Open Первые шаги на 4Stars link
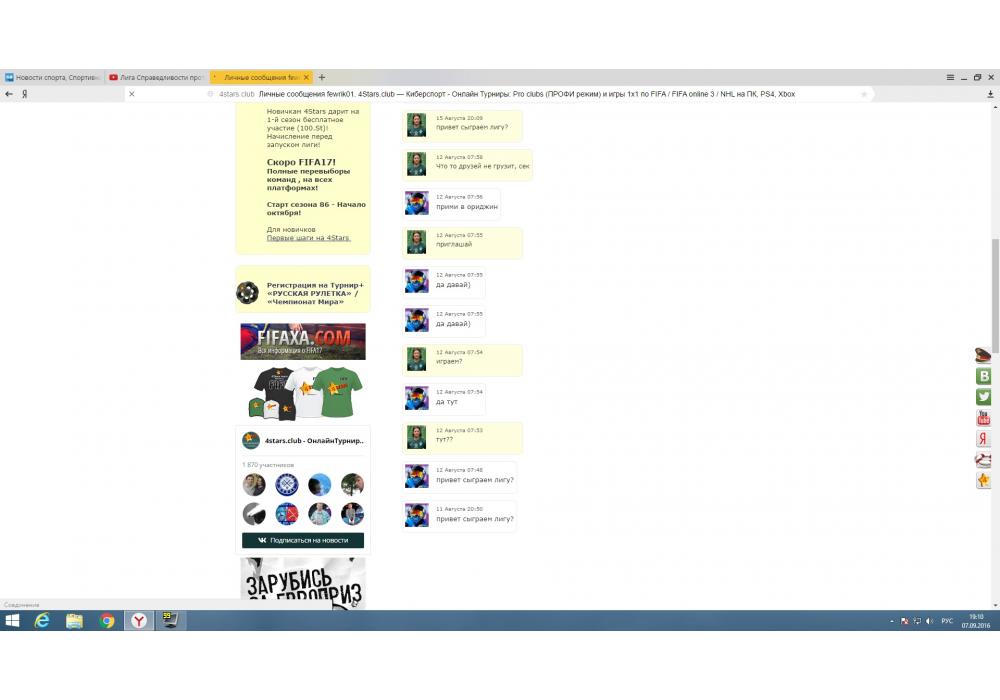The image size is (1000, 700). tap(307, 237)
